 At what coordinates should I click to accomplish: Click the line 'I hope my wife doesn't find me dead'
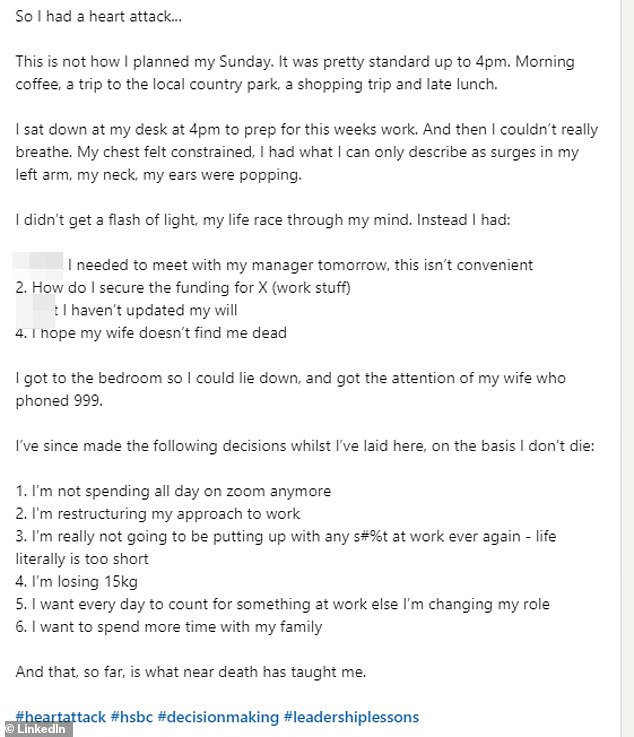pyautogui.click(x=151, y=333)
